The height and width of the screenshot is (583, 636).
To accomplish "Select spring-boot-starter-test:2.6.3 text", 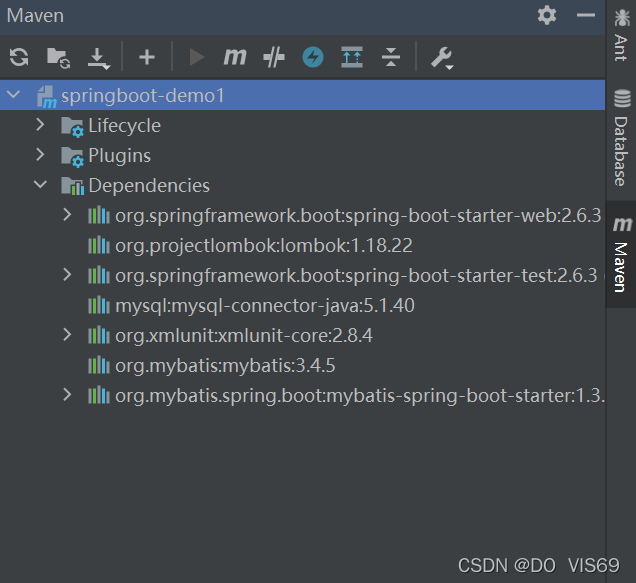I will tap(471, 275).
